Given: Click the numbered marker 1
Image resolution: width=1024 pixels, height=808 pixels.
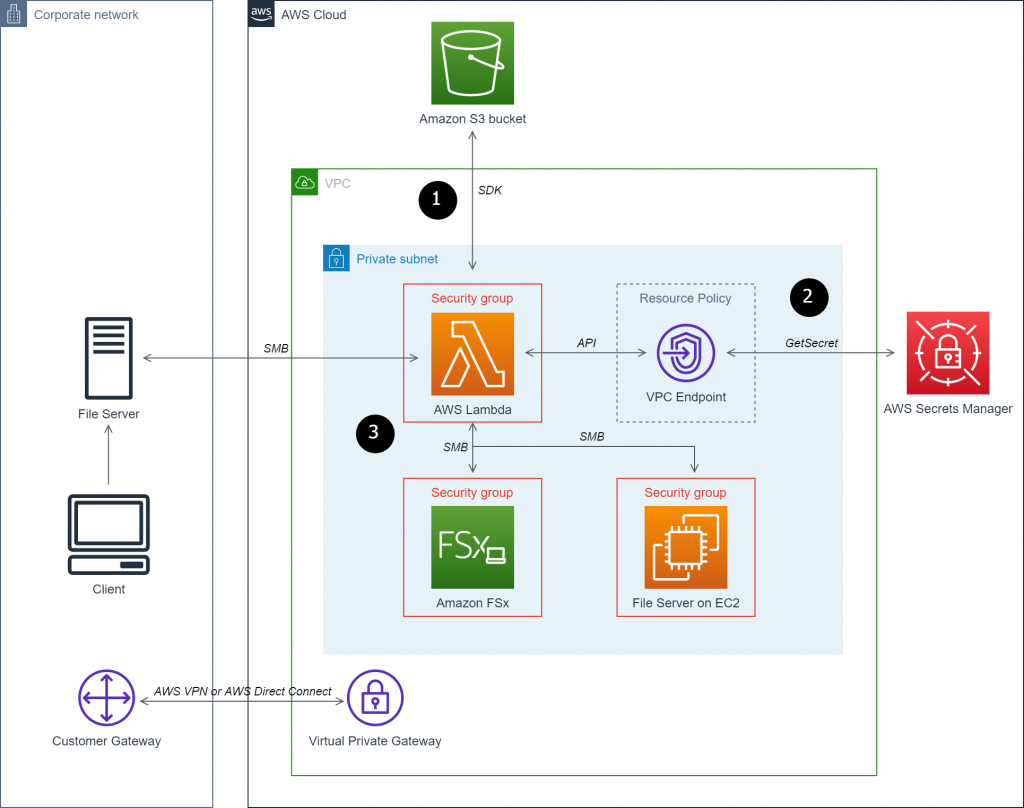Looking at the screenshot, I should coord(437,200).
